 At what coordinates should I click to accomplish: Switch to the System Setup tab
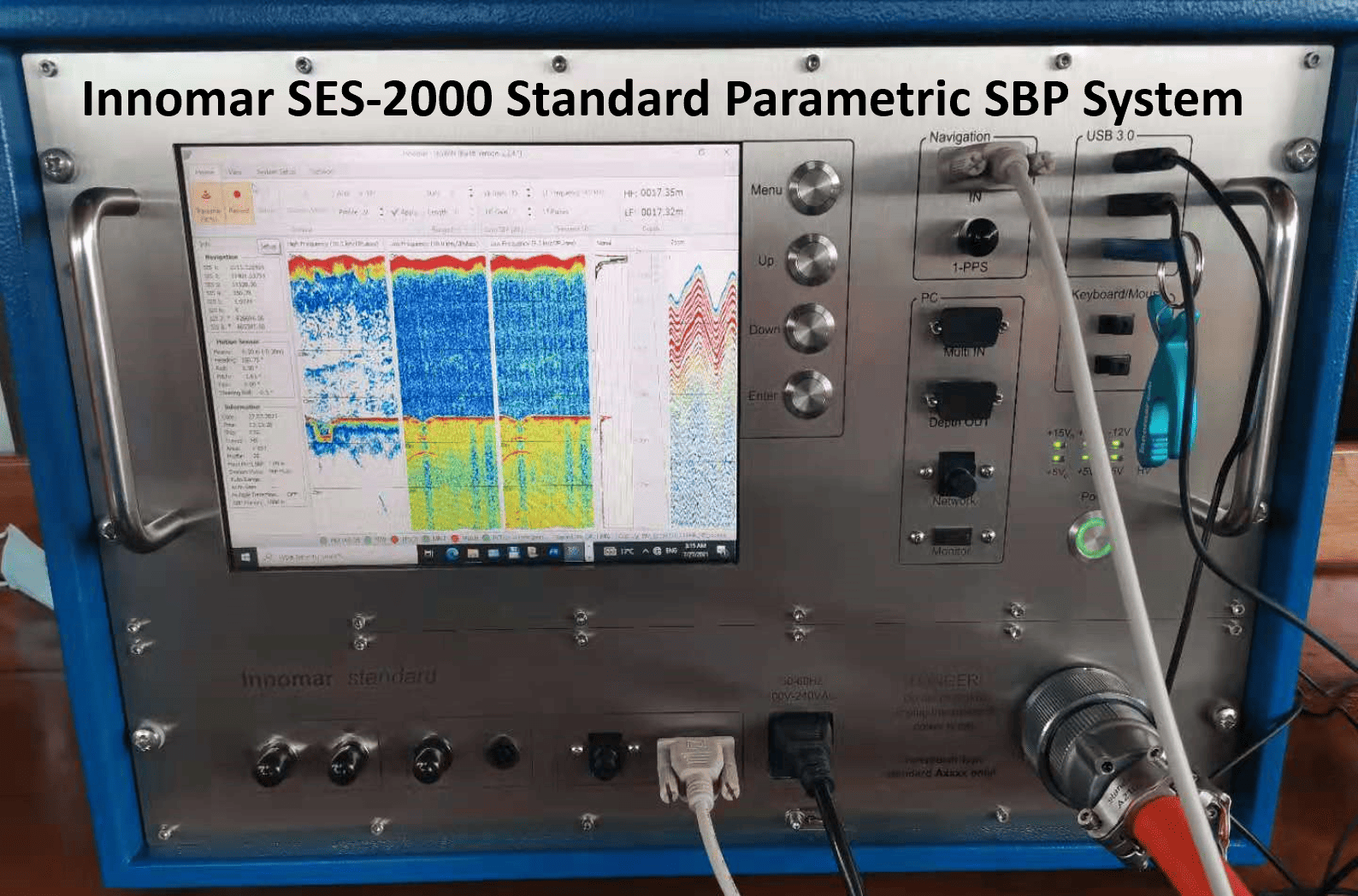(275, 172)
